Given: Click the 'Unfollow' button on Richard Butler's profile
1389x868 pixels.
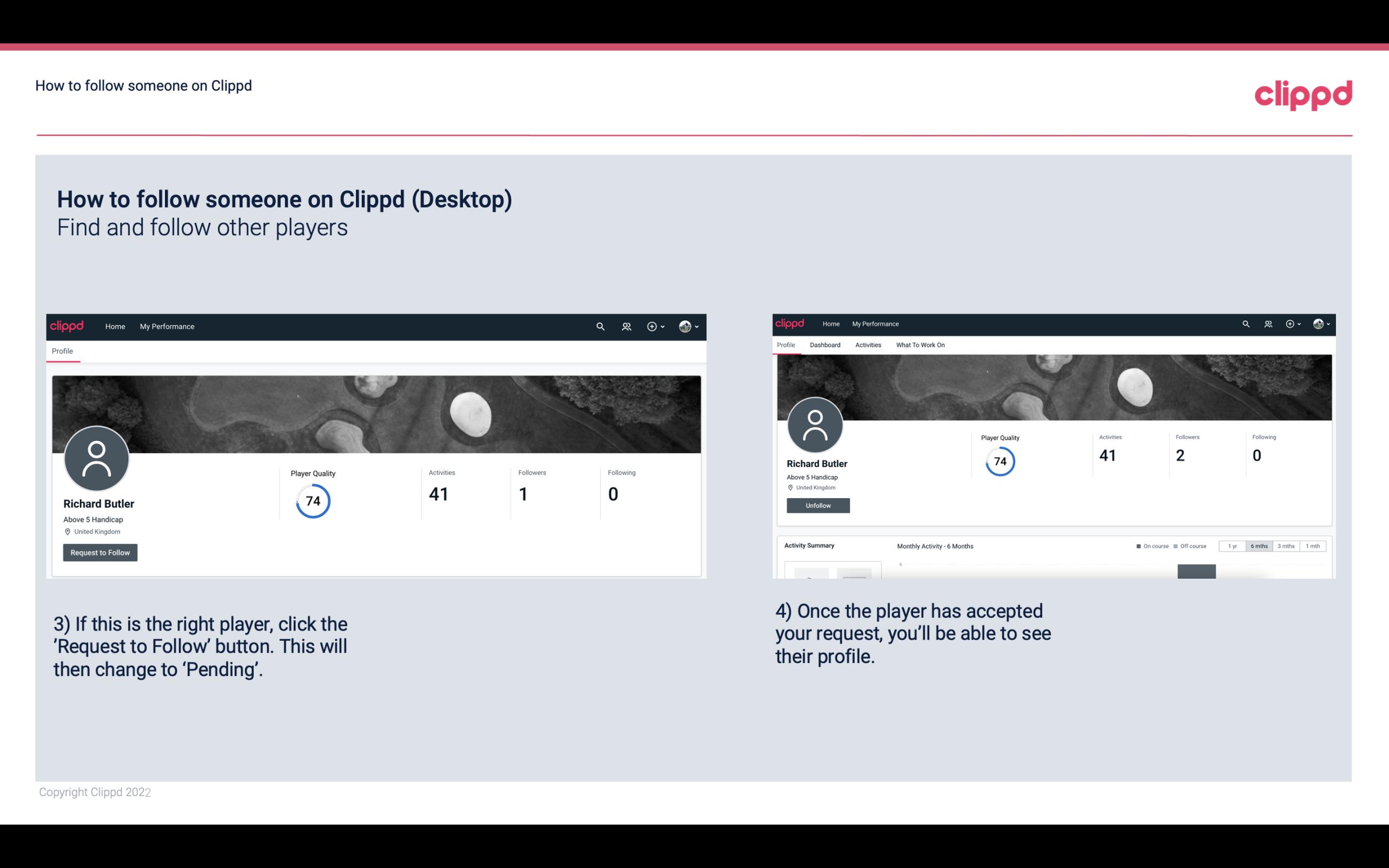Looking at the screenshot, I should click(817, 505).
